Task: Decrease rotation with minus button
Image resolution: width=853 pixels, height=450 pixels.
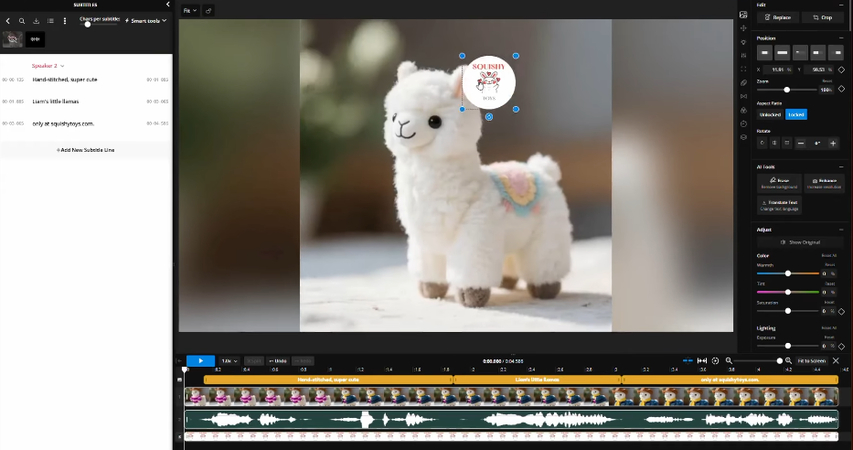Action: (800, 143)
